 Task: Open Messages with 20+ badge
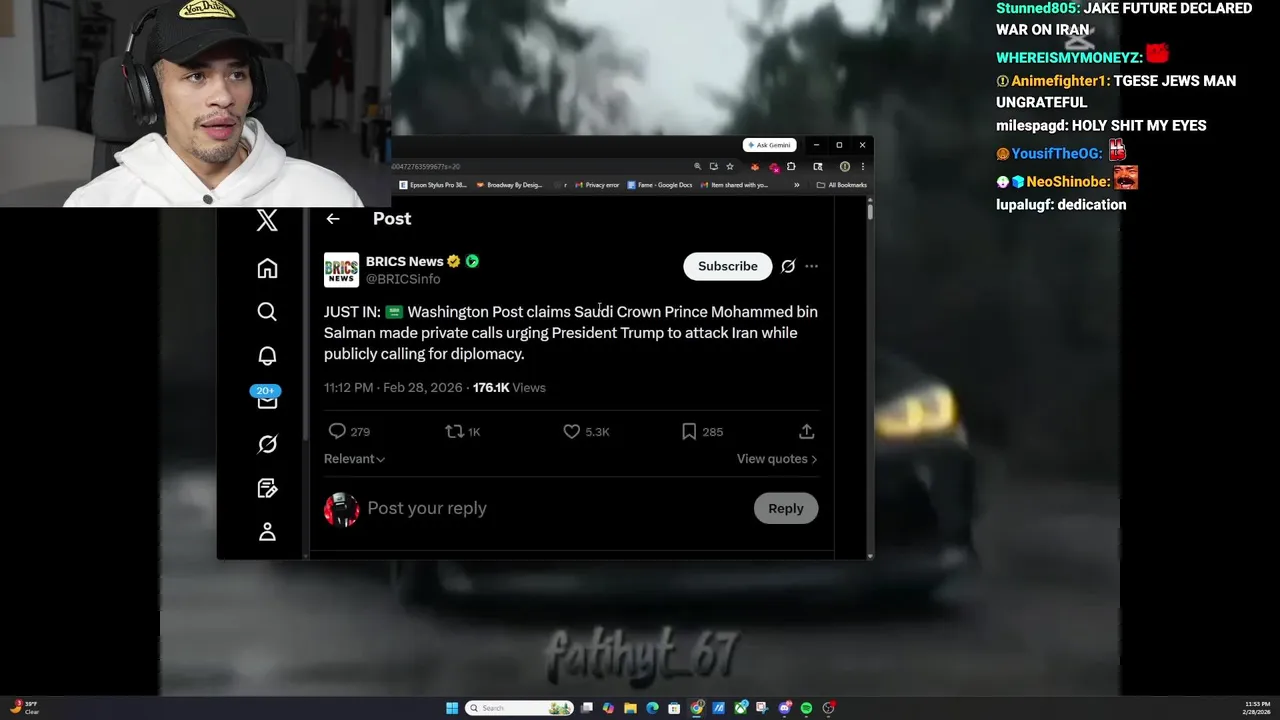(x=266, y=398)
